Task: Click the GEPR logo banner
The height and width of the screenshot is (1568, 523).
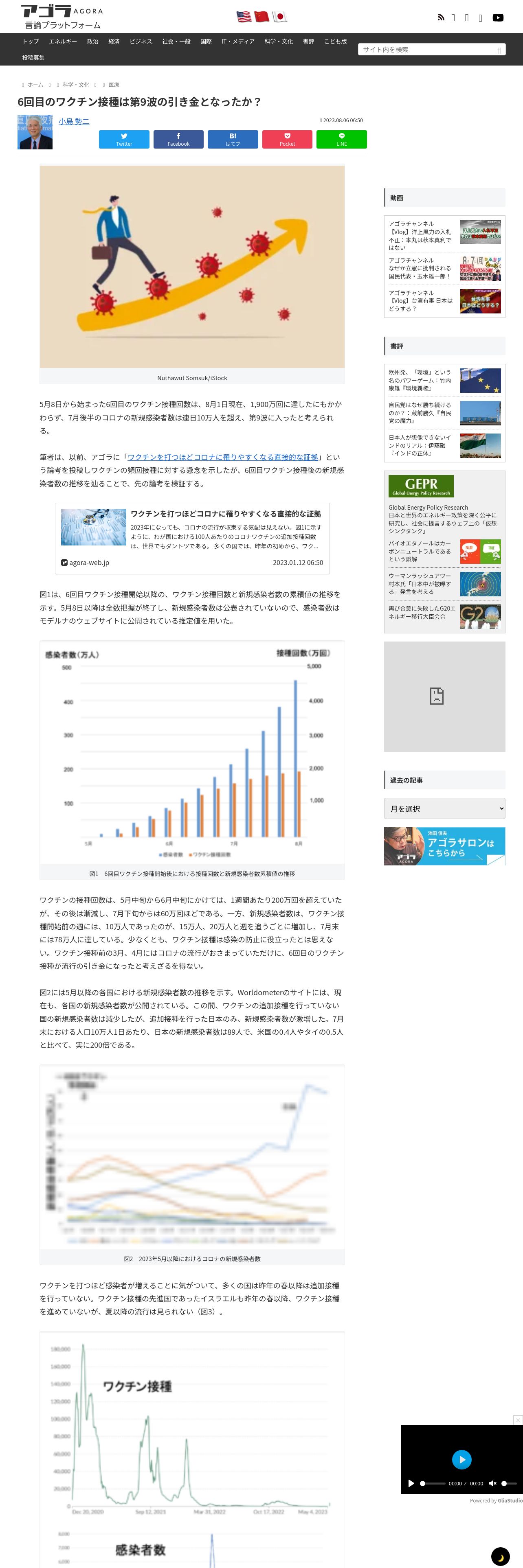Action: pos(421,486)
